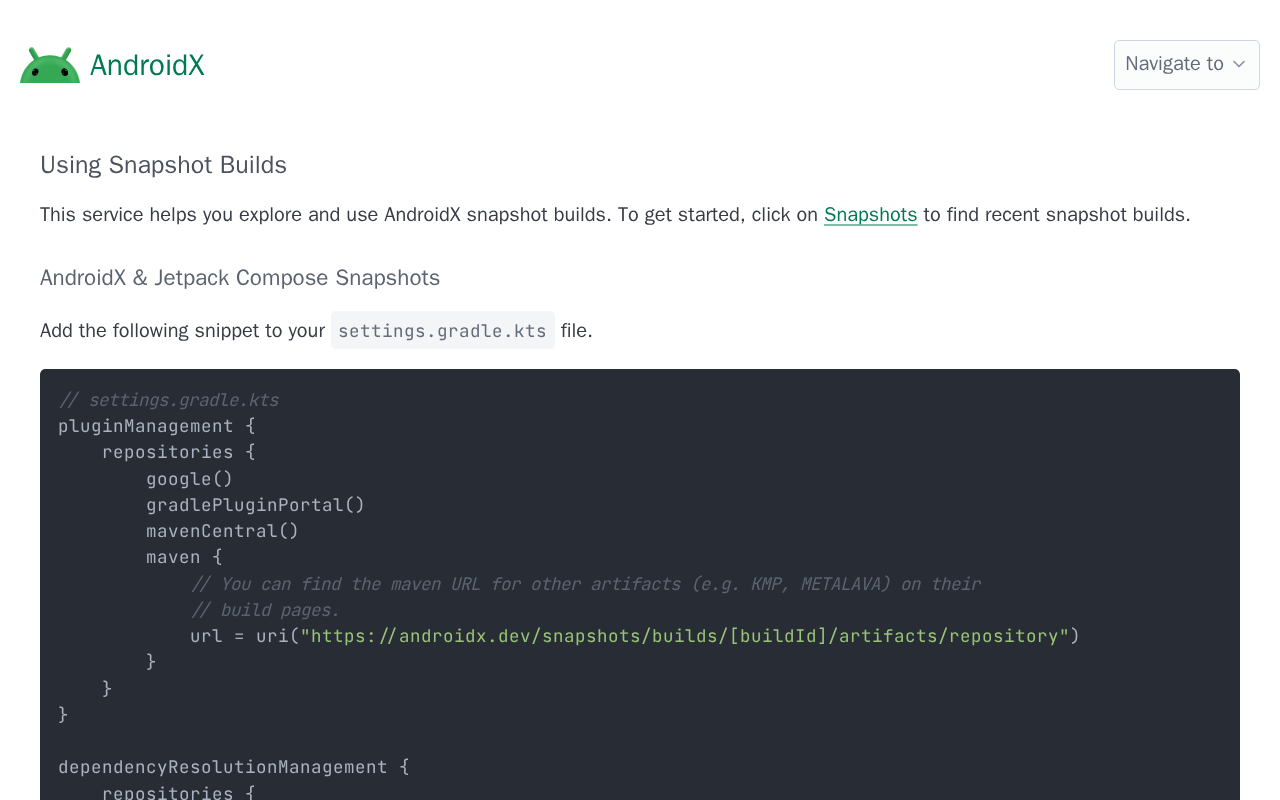Image resolution: width=1280 pixels, height=800 pixels.
Task: Click the maven { code line
Action: tap(184, 557)
